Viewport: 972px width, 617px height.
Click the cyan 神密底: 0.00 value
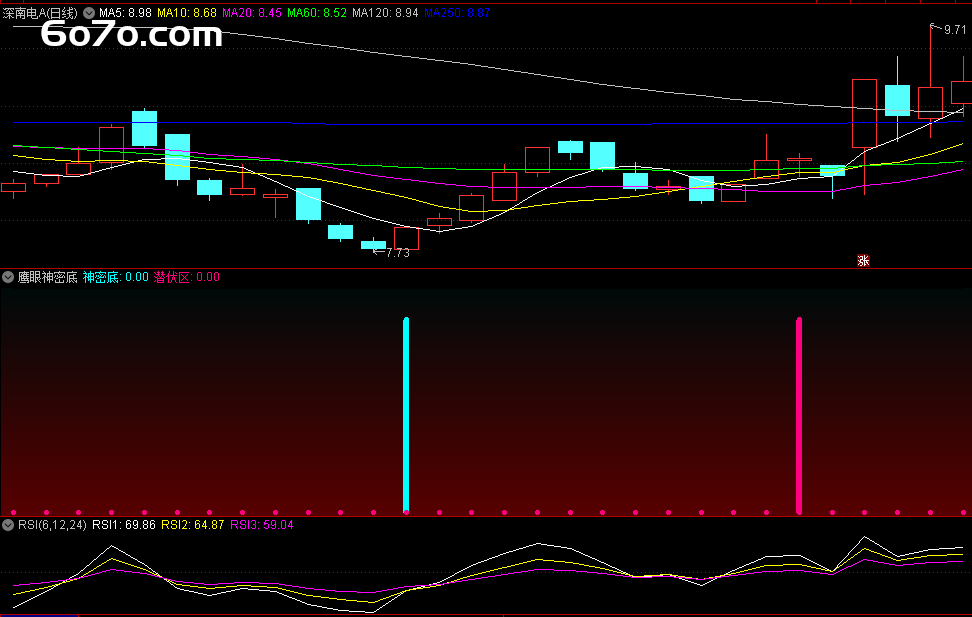click(115, 277)
